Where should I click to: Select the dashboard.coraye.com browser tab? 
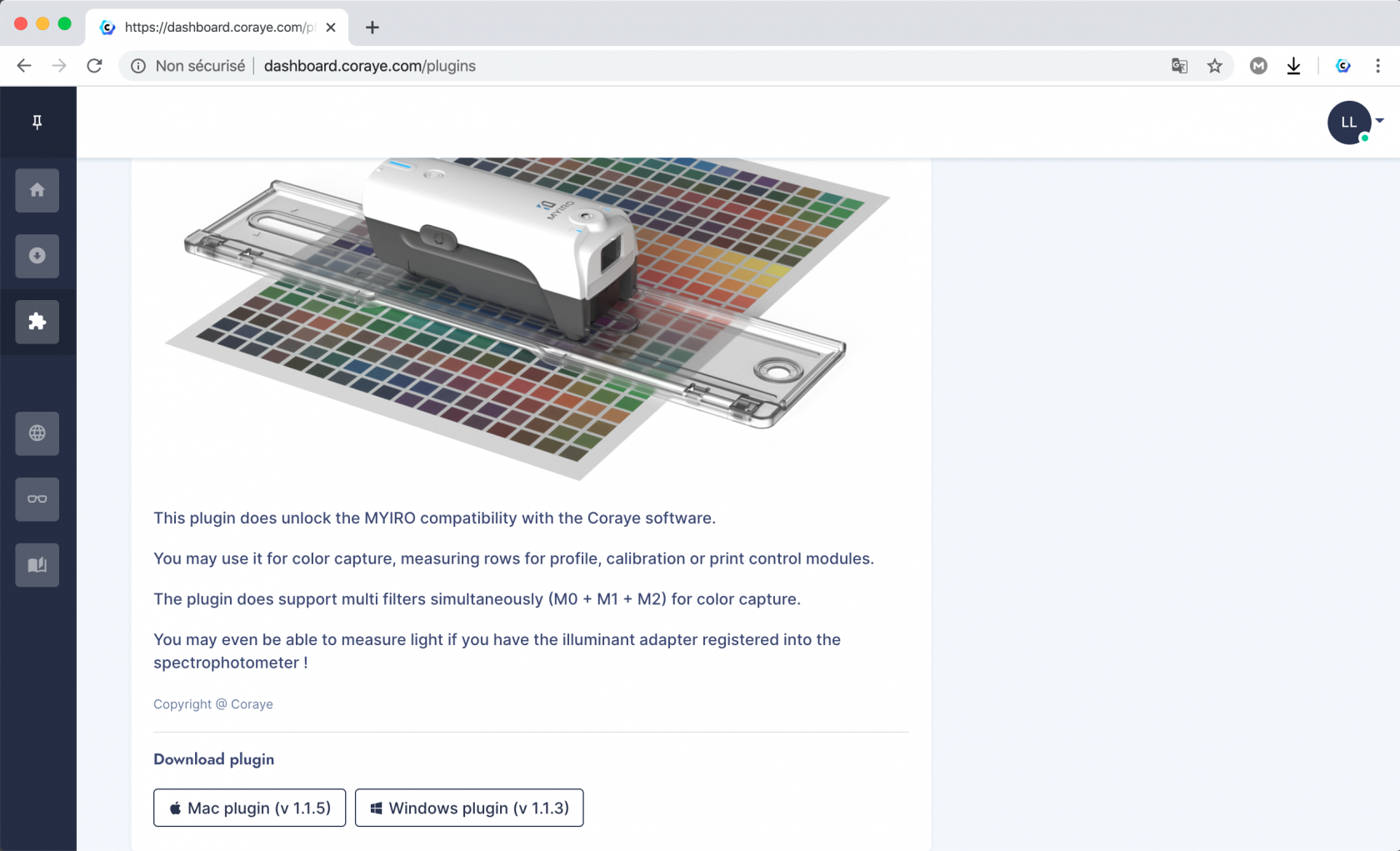pos(217,28)
